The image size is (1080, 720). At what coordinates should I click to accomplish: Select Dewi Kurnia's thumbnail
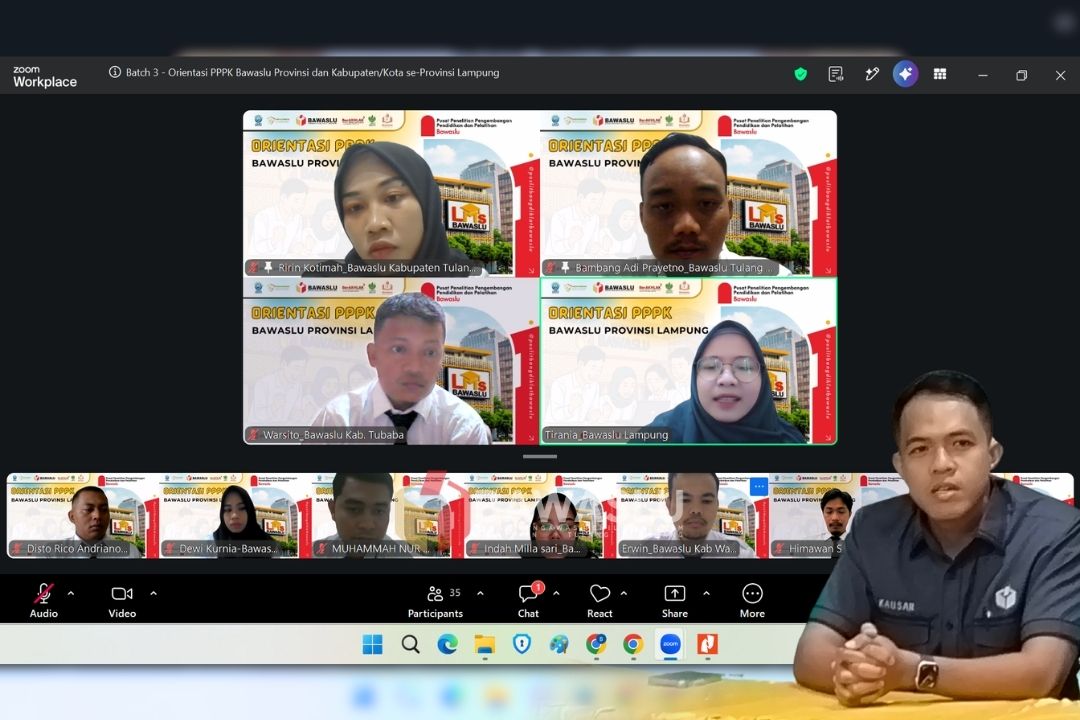tap(236, 515)
